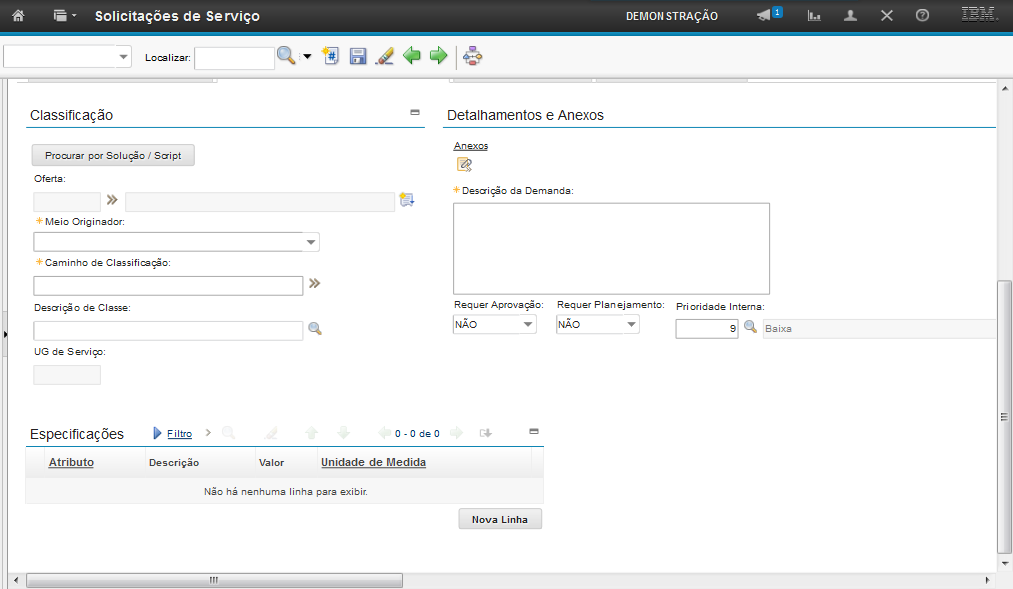
Task: Go to the next record green arrow
Action: [438, 57]
